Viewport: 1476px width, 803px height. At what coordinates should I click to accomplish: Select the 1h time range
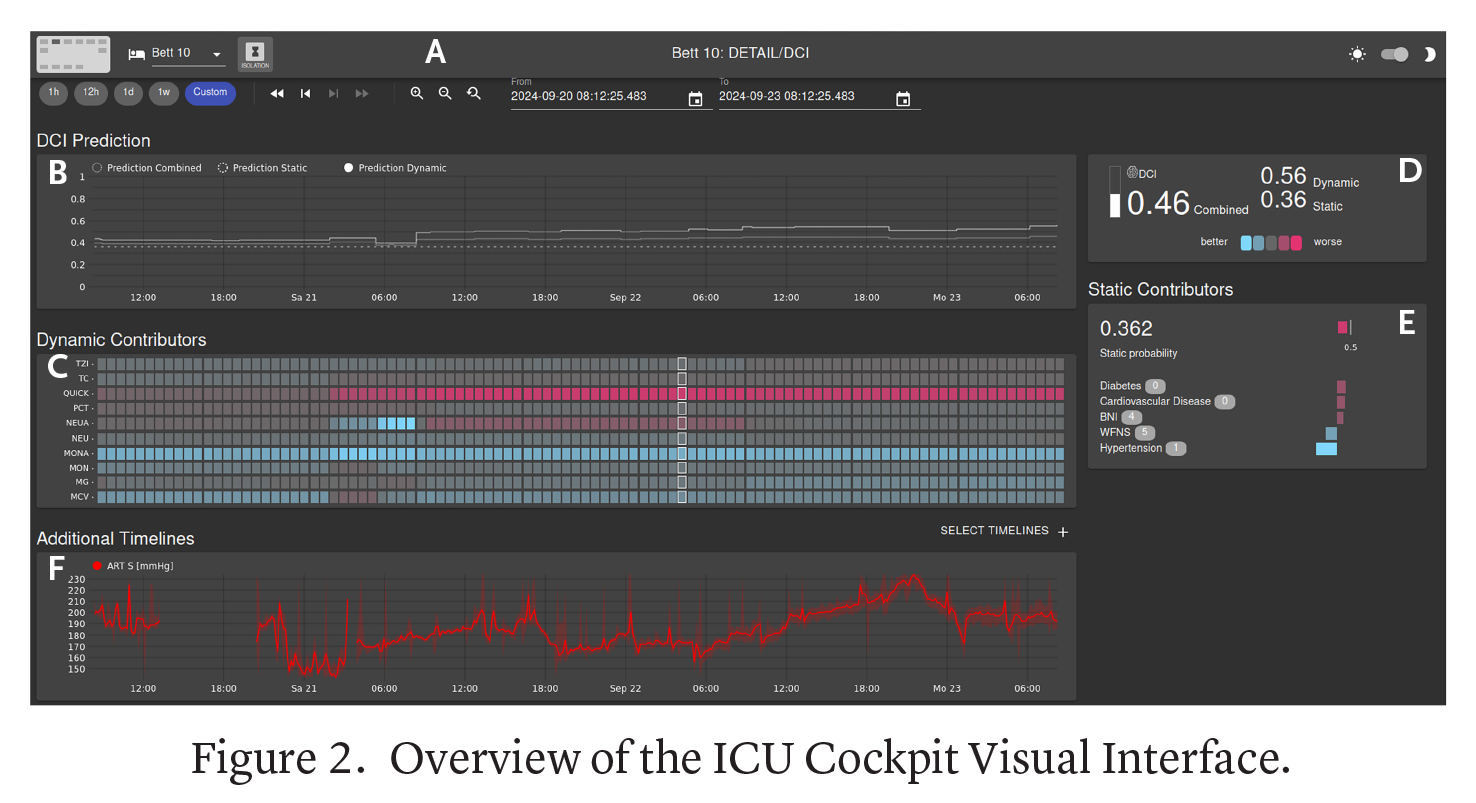pos(54,93)
